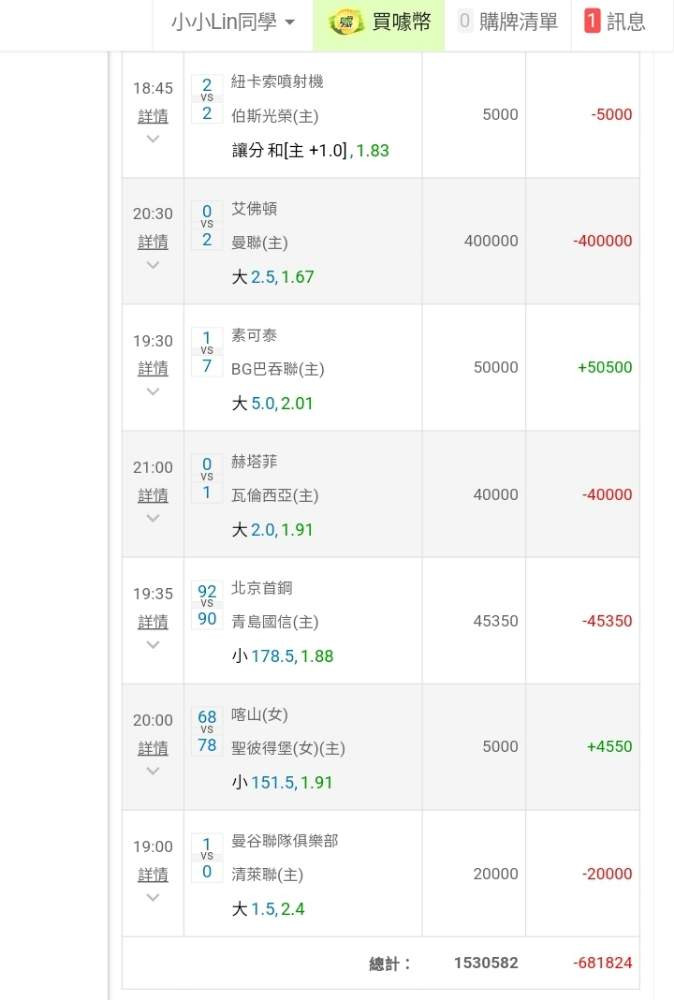Image resolution: width=674 pixels, height=1000 pixels.
Task: Expand the 19:30 BG巴吞聯 match chevron
Action: click(x=153, y=392)
